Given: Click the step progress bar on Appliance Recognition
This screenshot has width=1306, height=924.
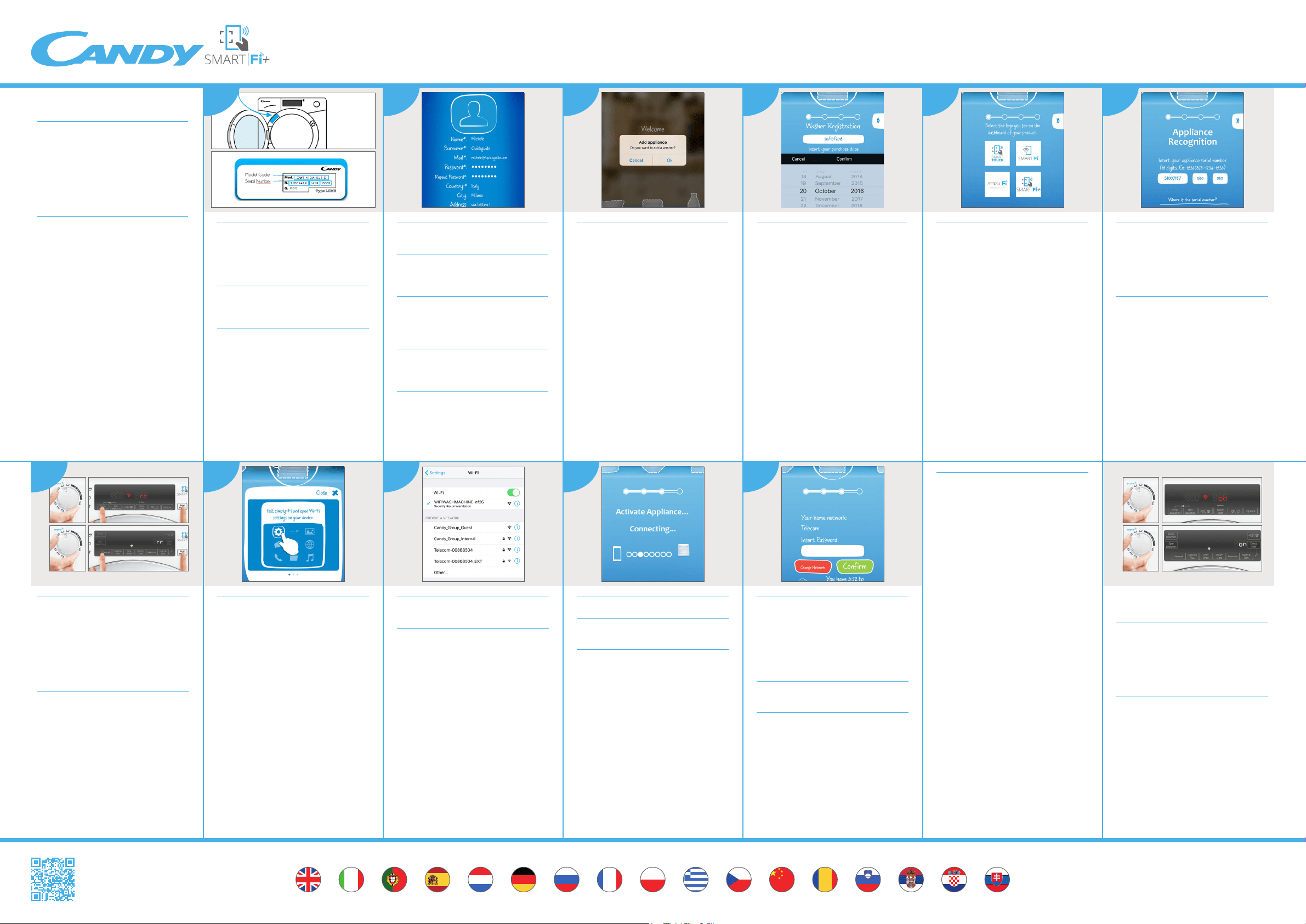Looking at the screenshot, I should coord(1193,117).
